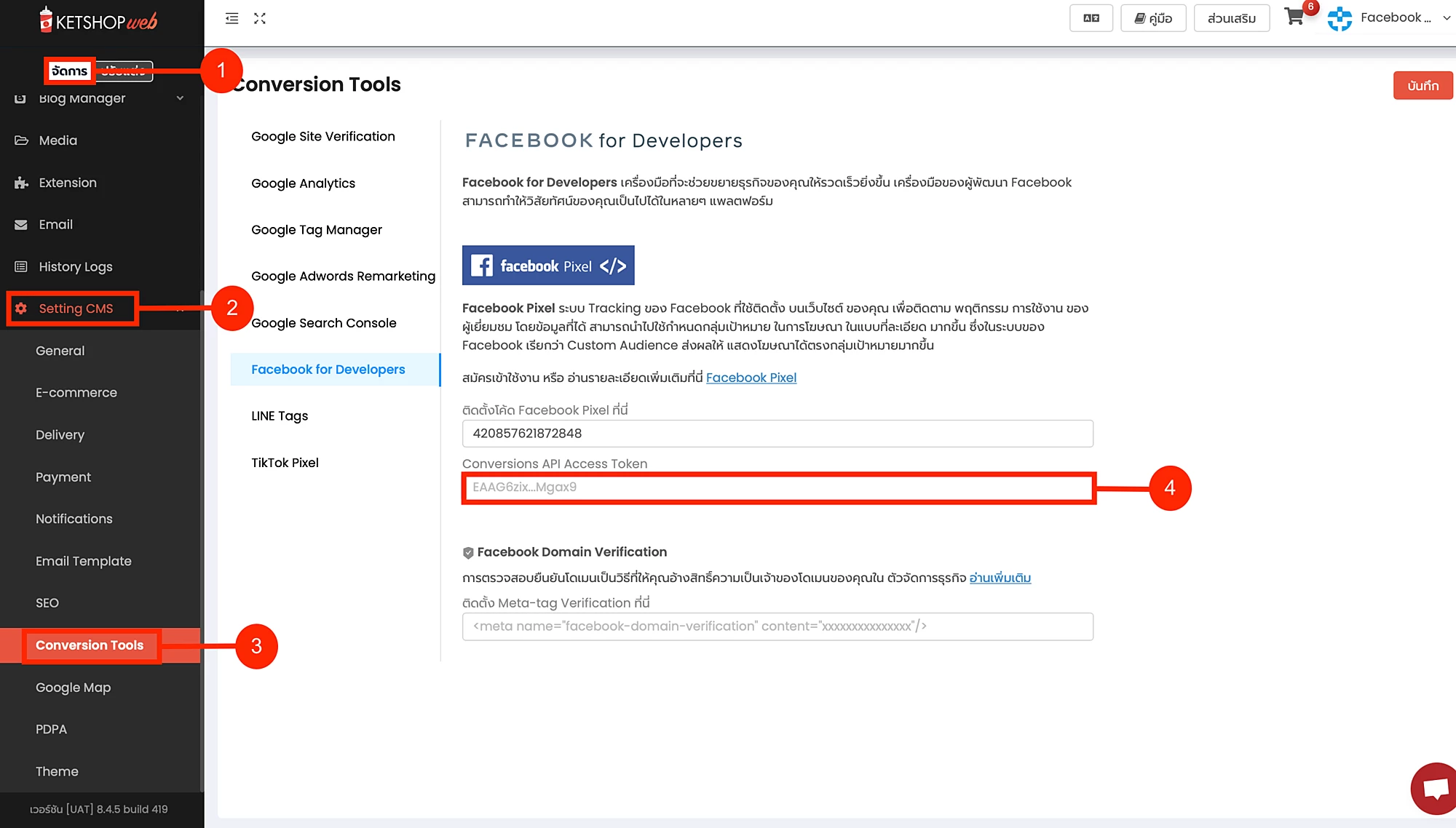Follow the Facebook Pixel hyperlink
This screenshot has height=828, width=1456.
click(751, 378)
